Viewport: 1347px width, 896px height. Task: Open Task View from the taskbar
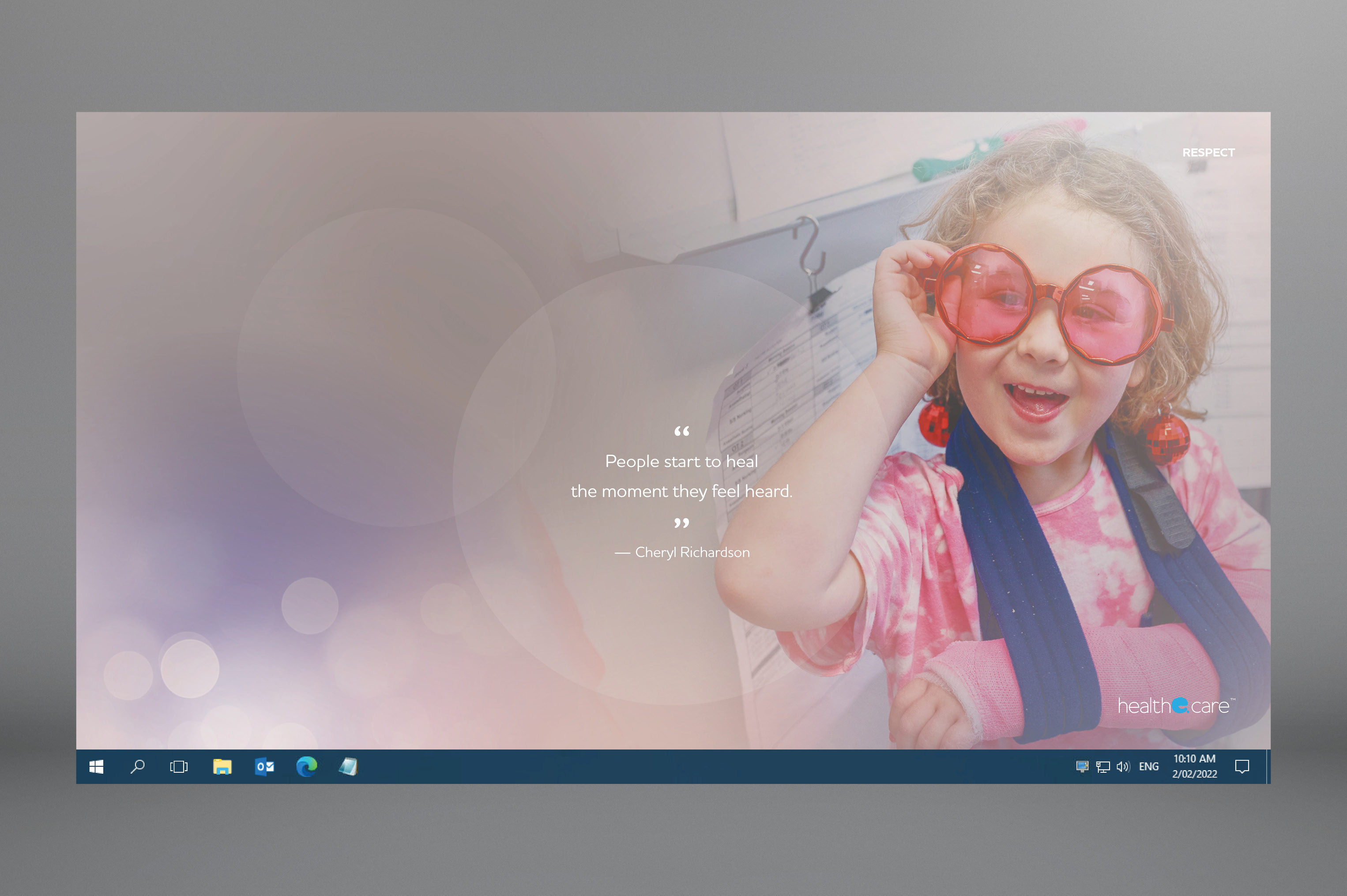(179, 767)
